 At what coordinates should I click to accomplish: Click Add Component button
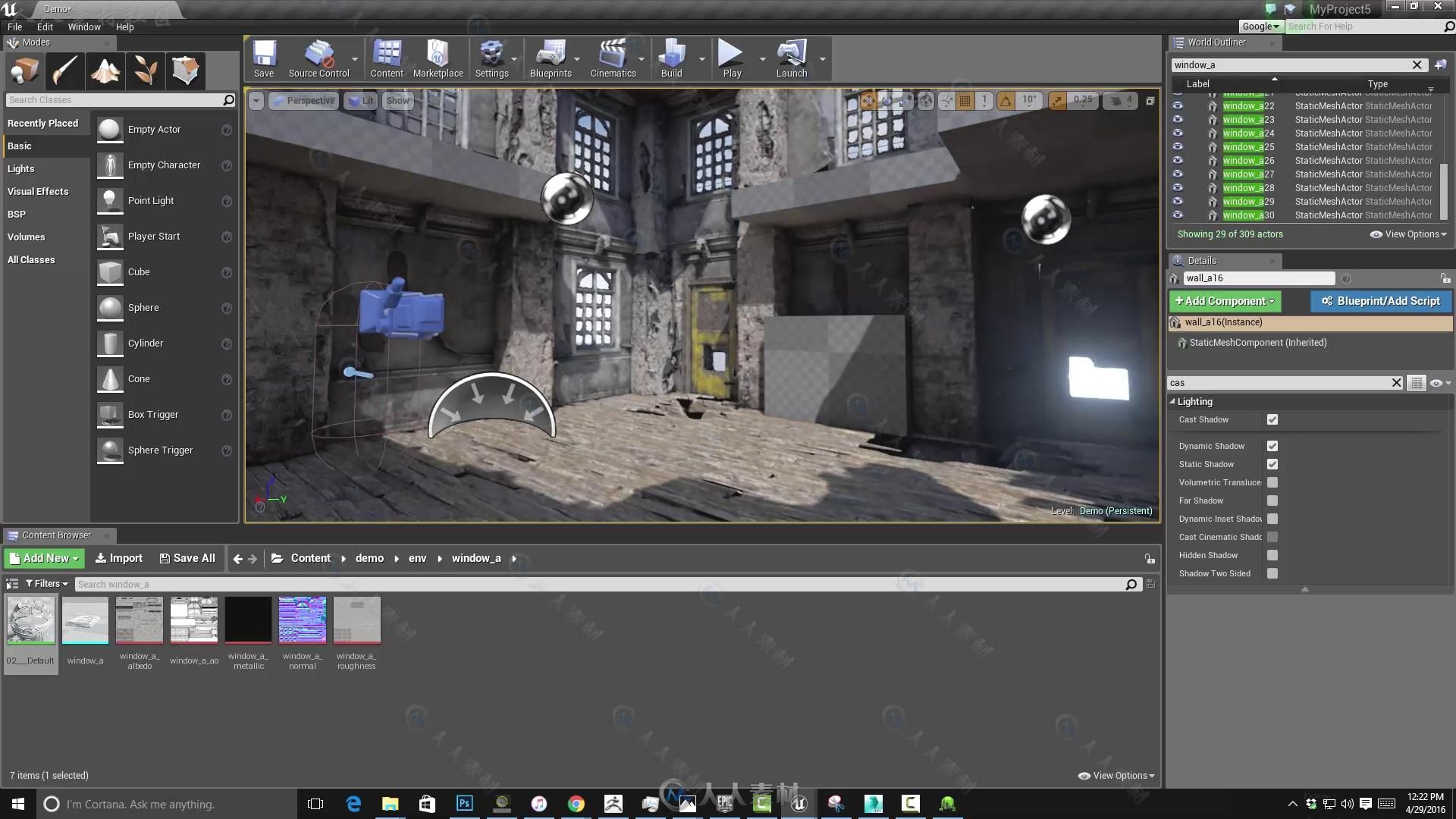point(1223,300)
